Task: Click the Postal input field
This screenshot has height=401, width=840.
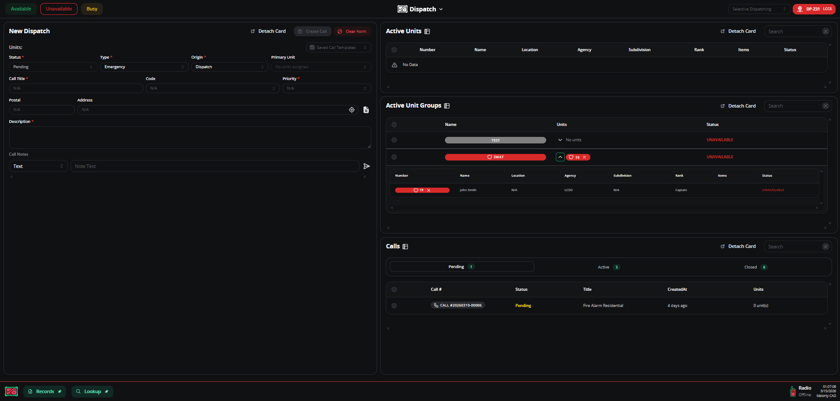Action: 42,110
